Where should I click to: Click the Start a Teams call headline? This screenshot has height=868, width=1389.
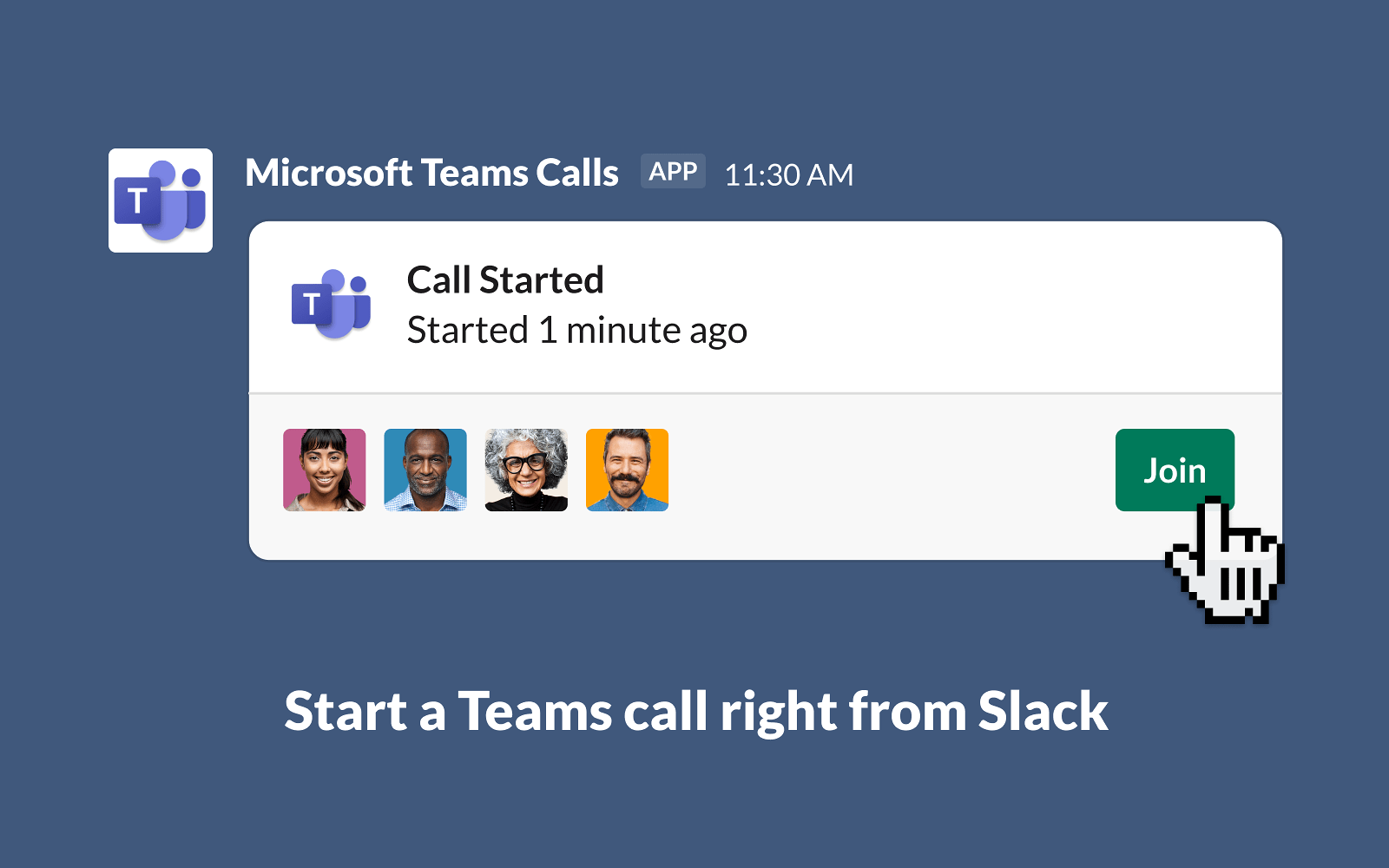click(x=695, y=712)
